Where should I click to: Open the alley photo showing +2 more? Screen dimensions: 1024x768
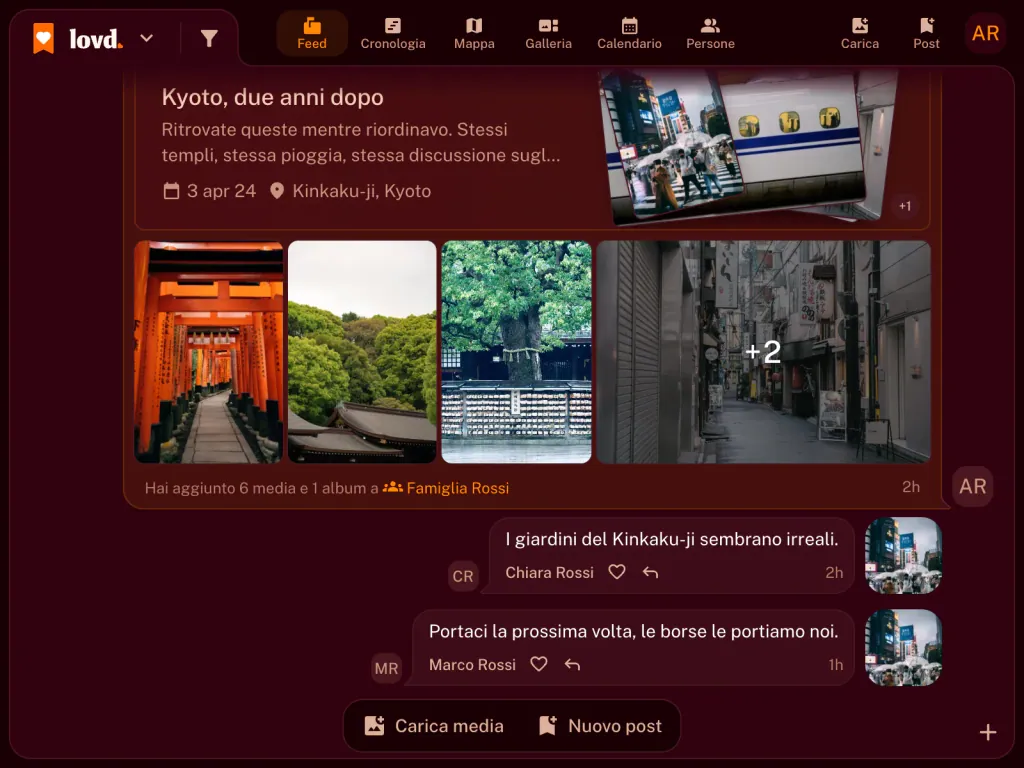[x=763, y=352]
